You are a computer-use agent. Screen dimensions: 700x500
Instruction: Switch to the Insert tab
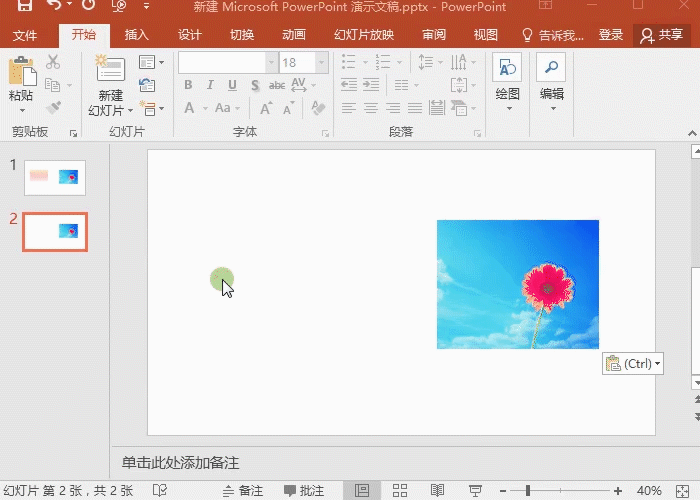click(x=137, y=35)
